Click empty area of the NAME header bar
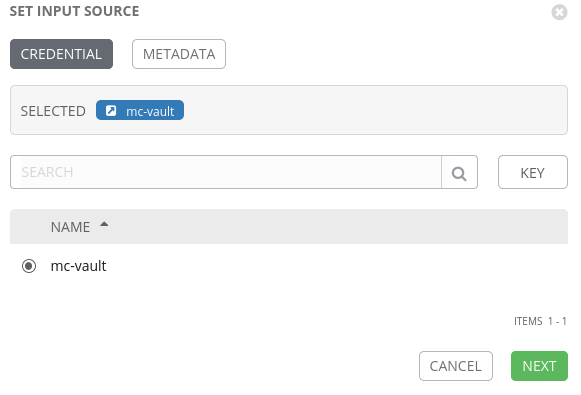Image resolution: width=581 pixels, height=395 pixels. pos(333,227)
